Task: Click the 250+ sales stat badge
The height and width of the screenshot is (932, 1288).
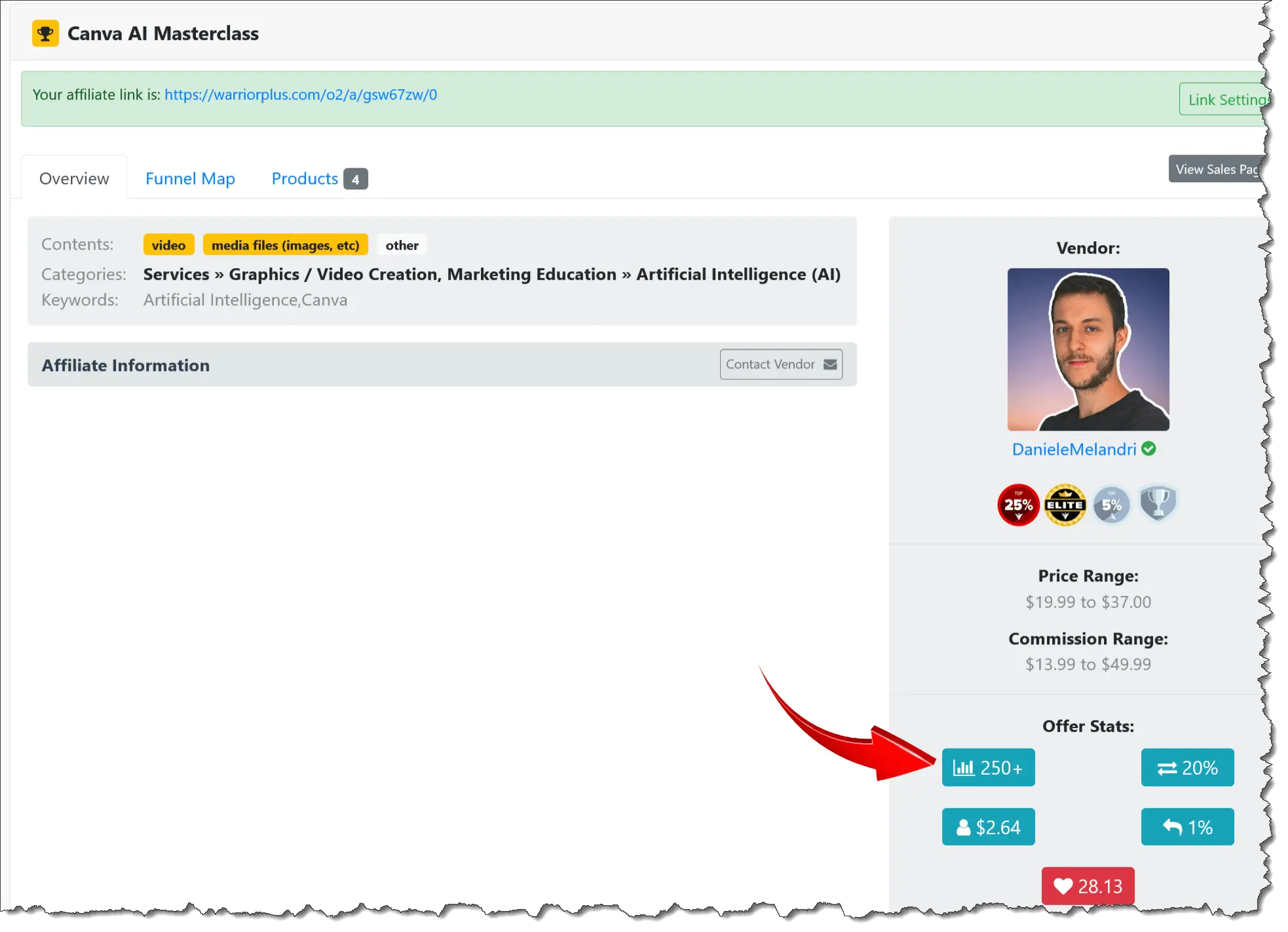Action: (988, 767)
